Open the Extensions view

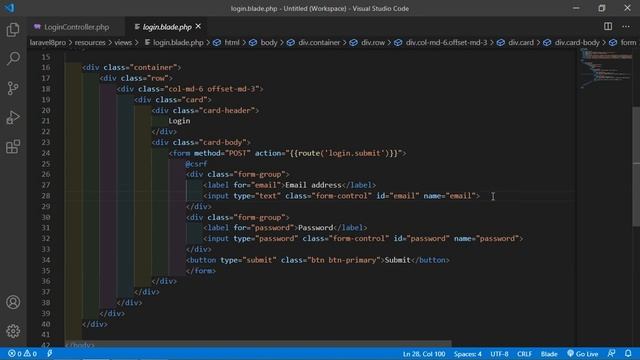click(13, 147)
